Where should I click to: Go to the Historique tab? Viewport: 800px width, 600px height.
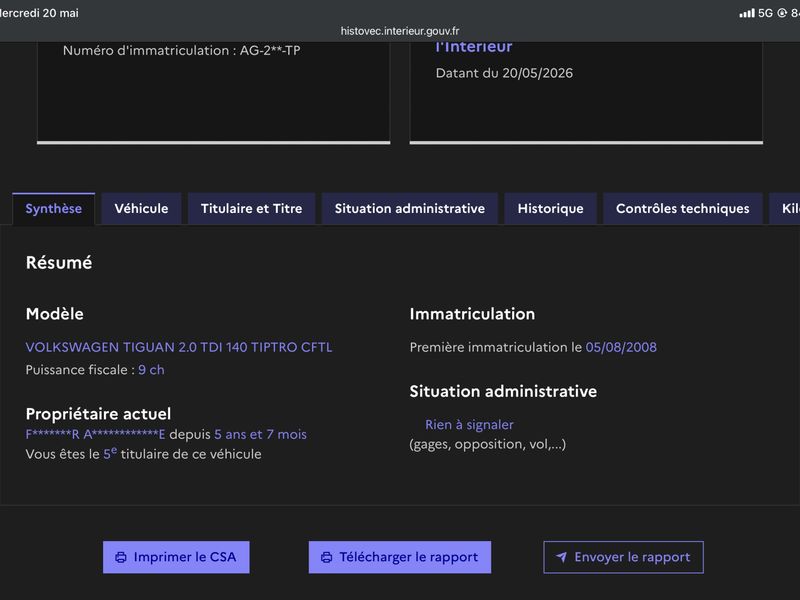(551, 209)
